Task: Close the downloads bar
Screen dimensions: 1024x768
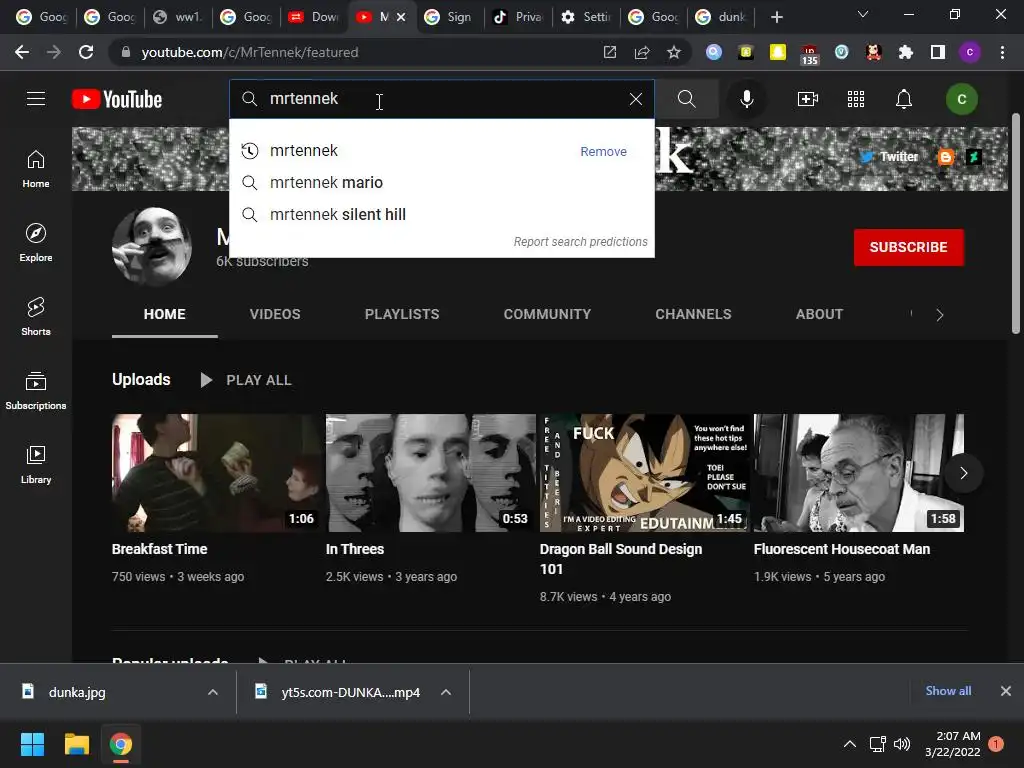Action: (x=1006, y=691)
